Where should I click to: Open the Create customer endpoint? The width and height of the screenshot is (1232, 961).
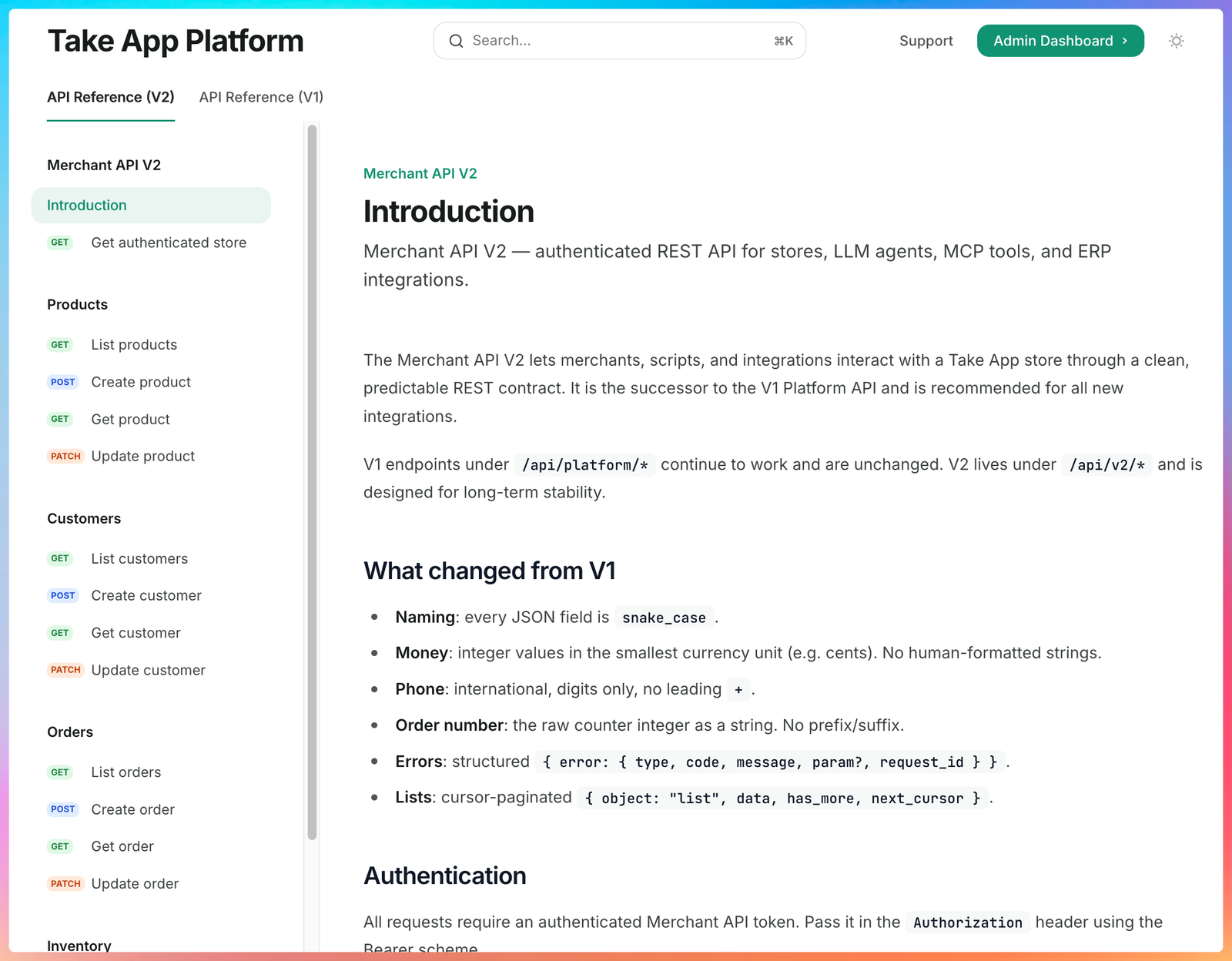[146, 595]
